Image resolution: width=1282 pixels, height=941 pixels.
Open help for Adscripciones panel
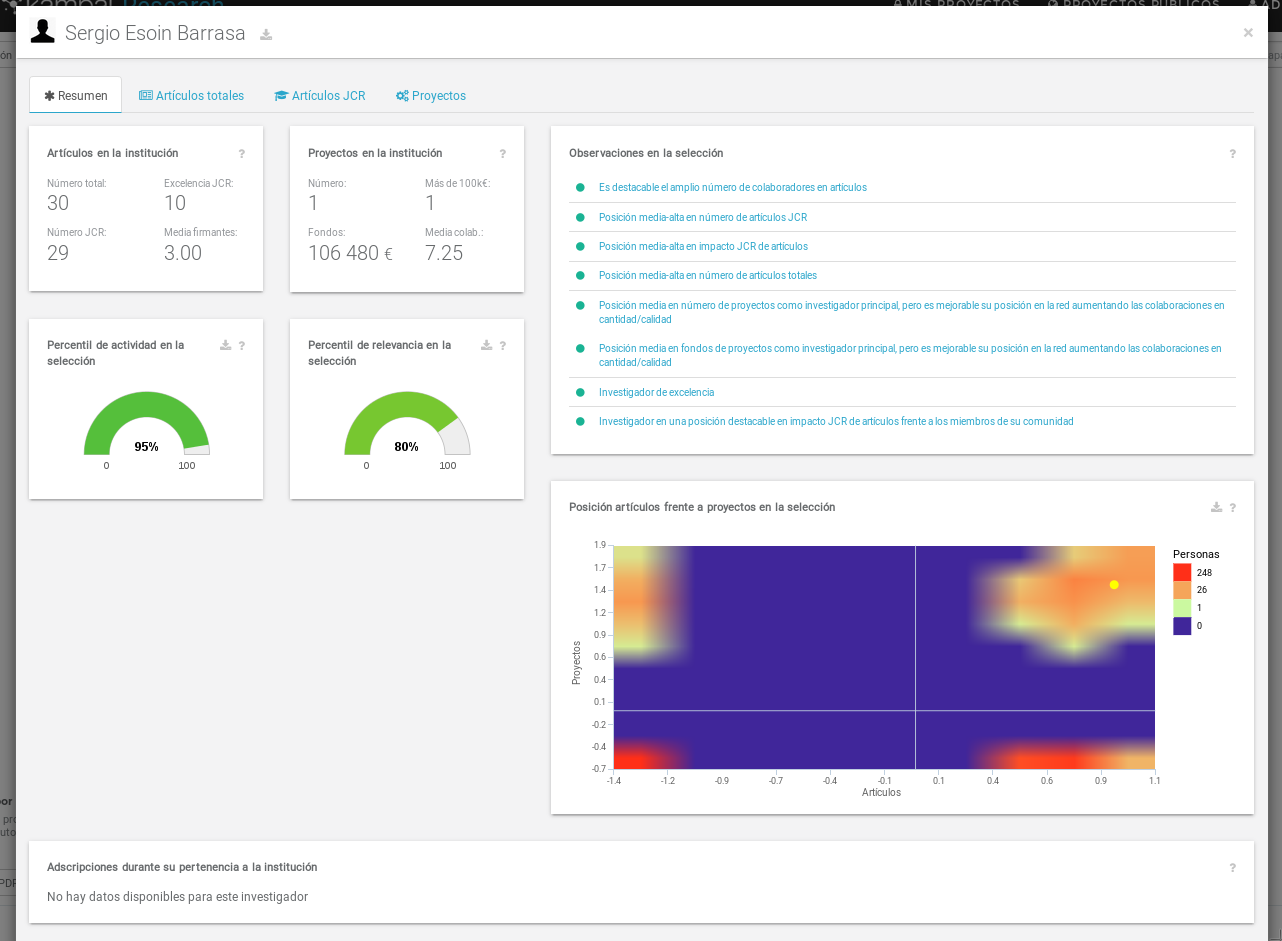pos(1233,868)
